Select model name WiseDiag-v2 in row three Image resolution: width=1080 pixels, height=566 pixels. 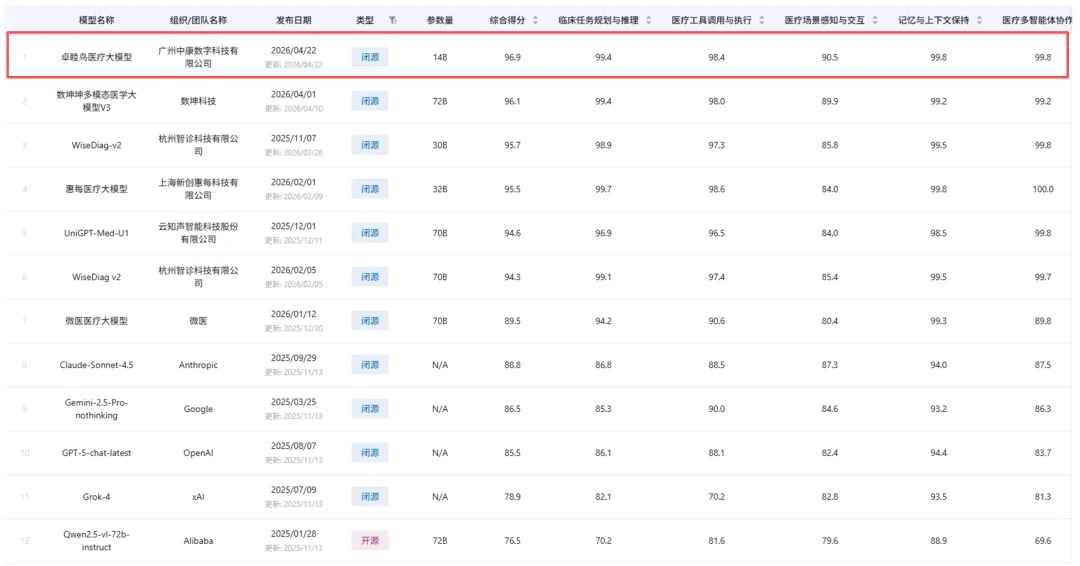(x=96, y=145)
